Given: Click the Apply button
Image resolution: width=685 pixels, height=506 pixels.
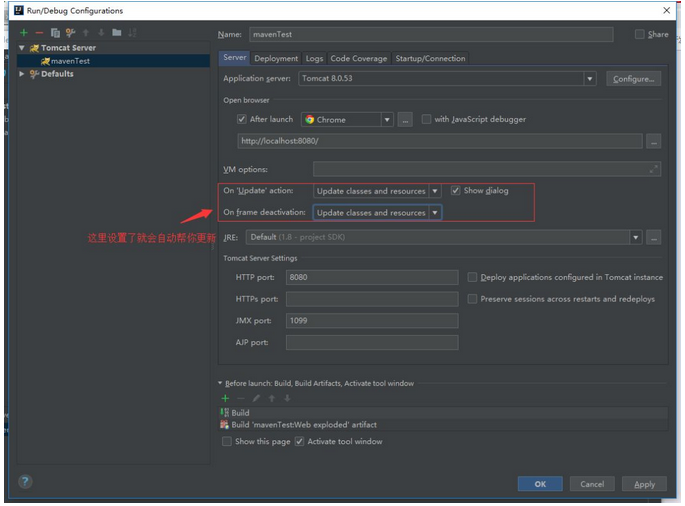Looking at the screenshot, I should click(x=644, y=485).
